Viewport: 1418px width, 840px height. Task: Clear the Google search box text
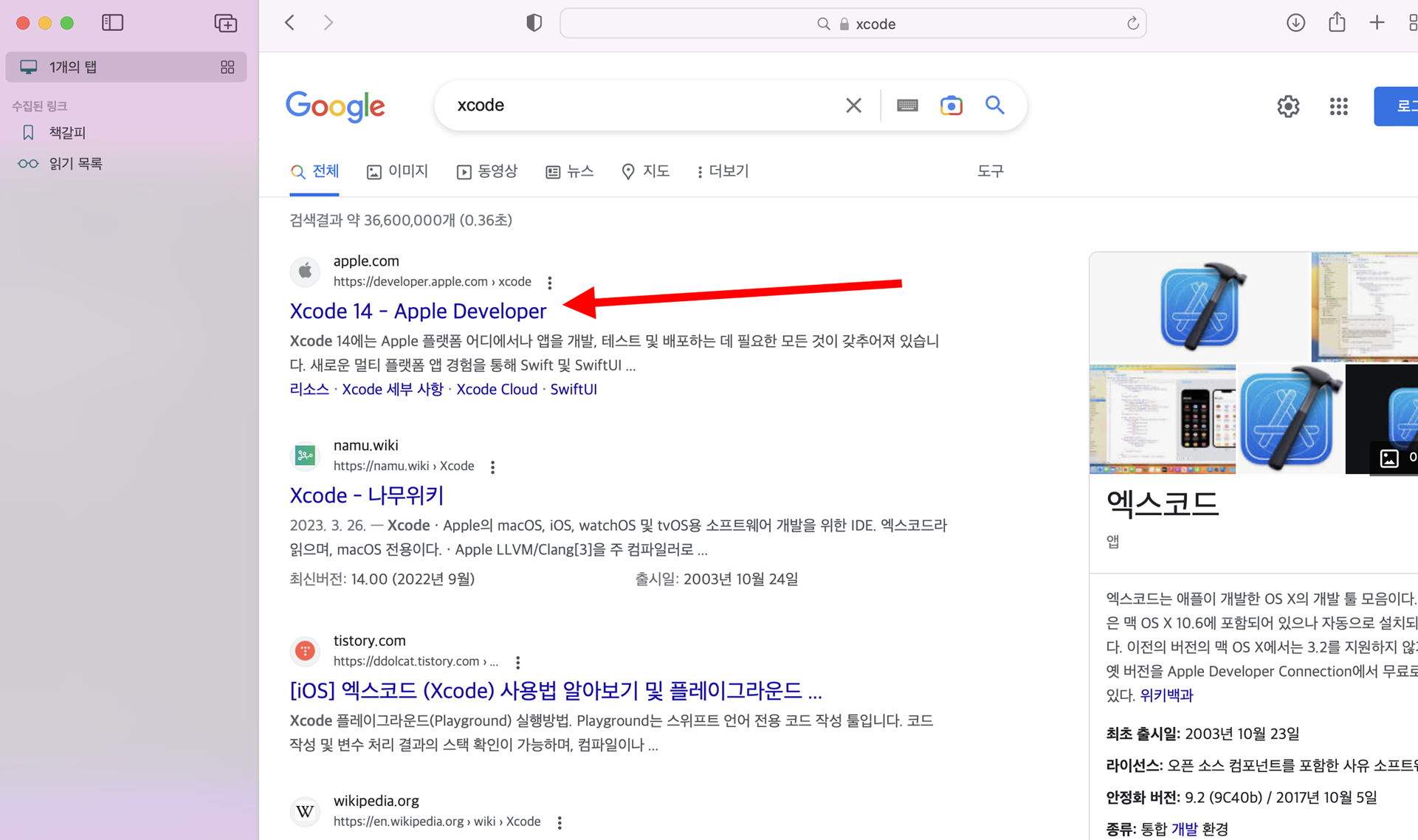click(853, 106)
